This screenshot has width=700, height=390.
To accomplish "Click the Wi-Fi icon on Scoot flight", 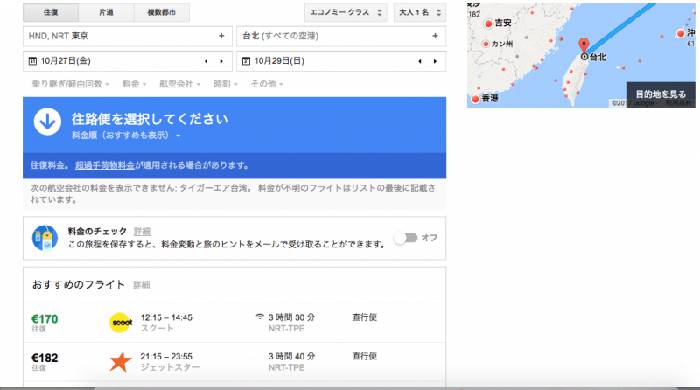I will click(259, 317).
